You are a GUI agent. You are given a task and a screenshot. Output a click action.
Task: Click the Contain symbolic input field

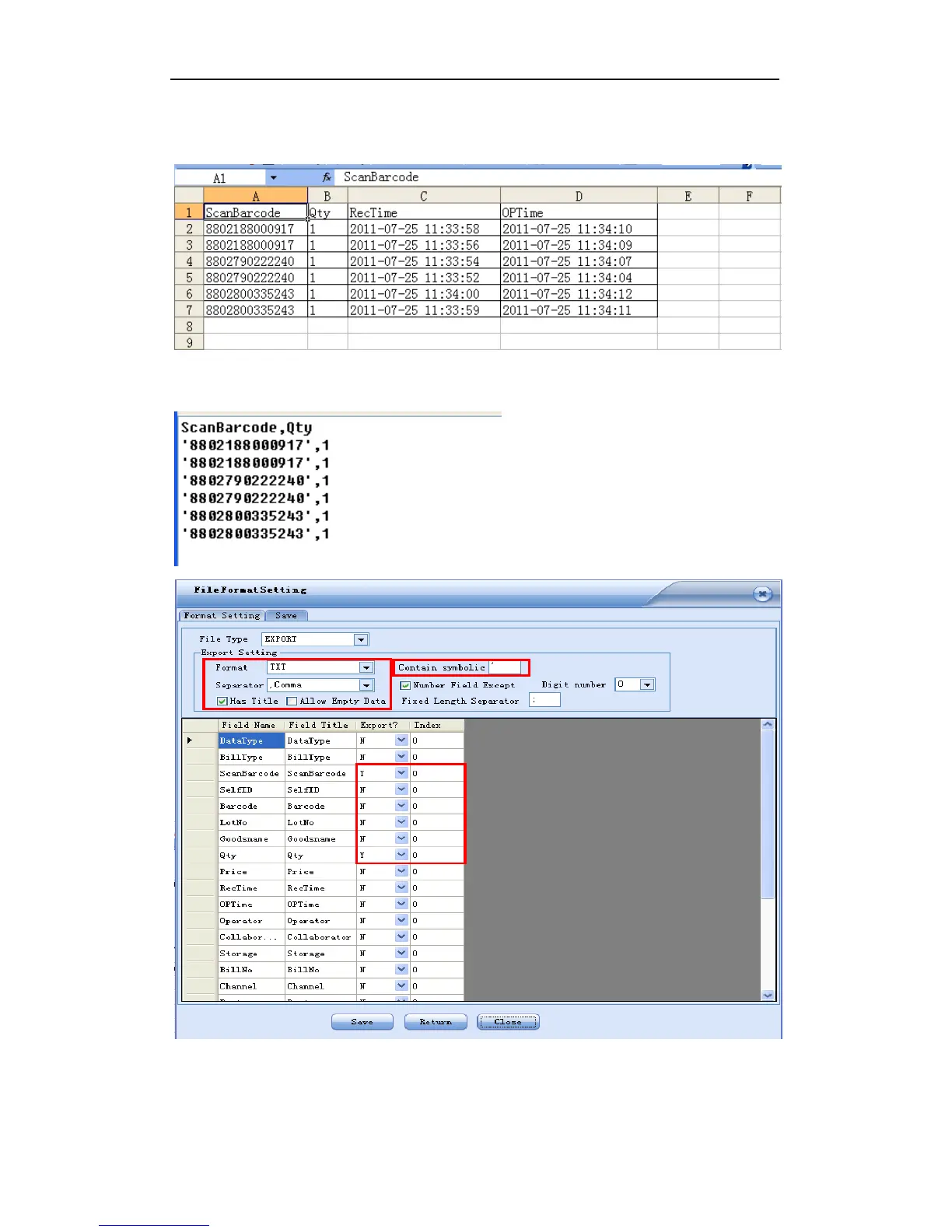tap(505, 667)
